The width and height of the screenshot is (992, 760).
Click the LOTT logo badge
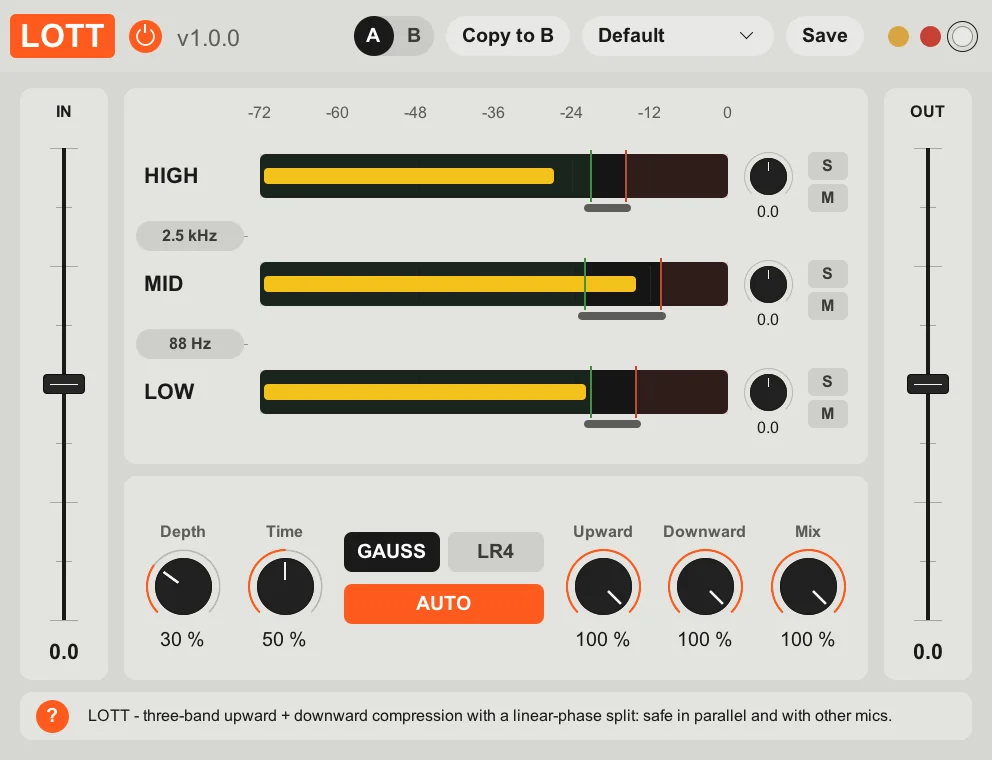62,36
